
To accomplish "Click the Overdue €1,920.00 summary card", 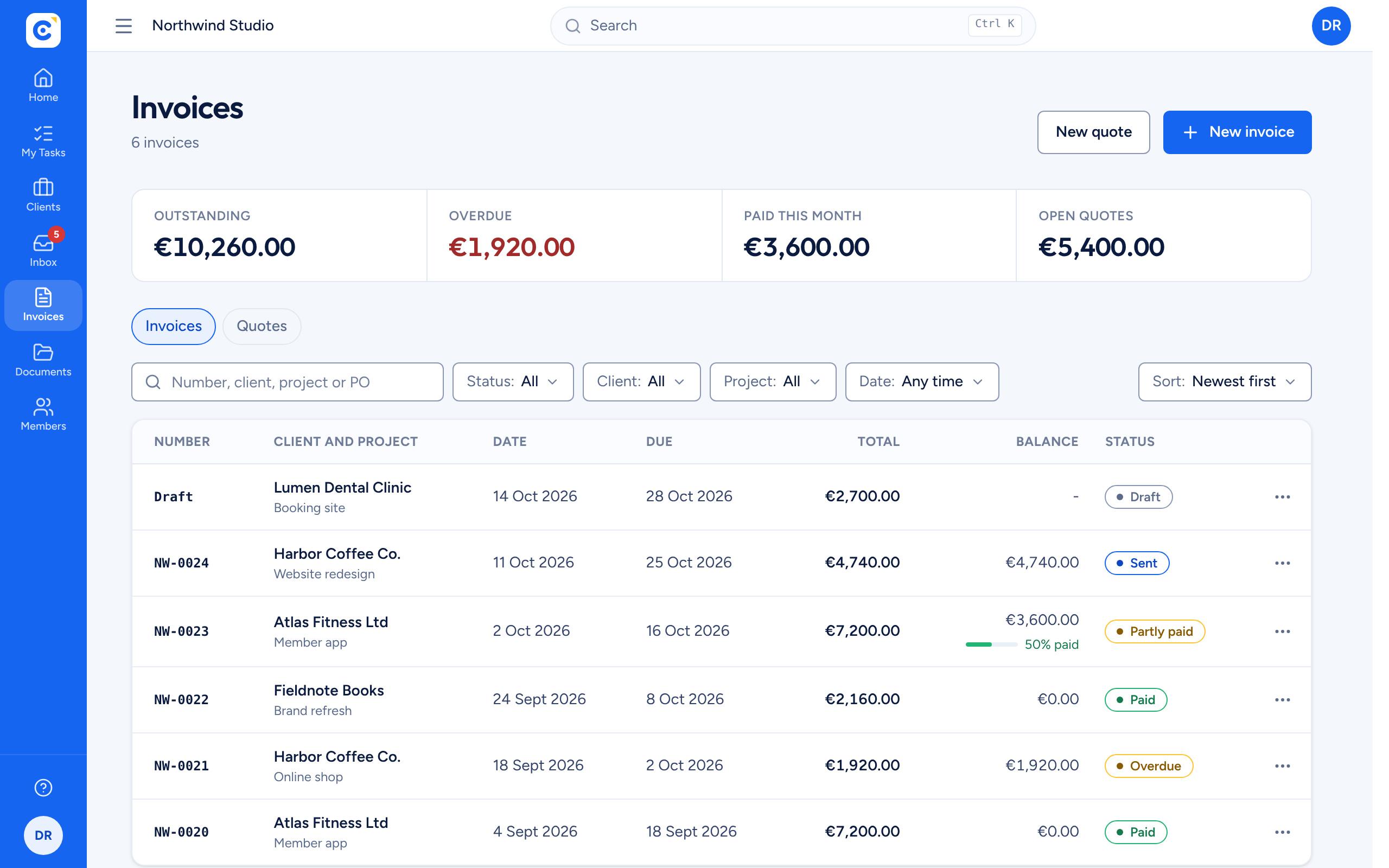I will (x=574, y=235).
